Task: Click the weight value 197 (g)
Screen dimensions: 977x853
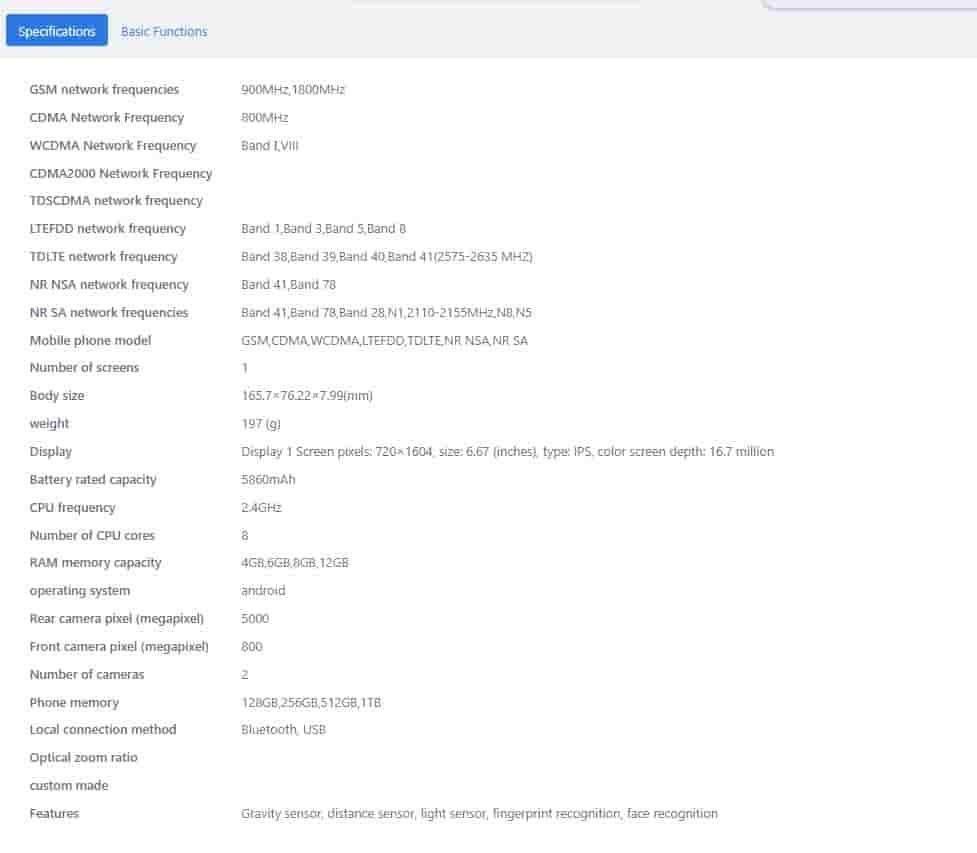Action: pyautogui.click(x=261, y=424)
